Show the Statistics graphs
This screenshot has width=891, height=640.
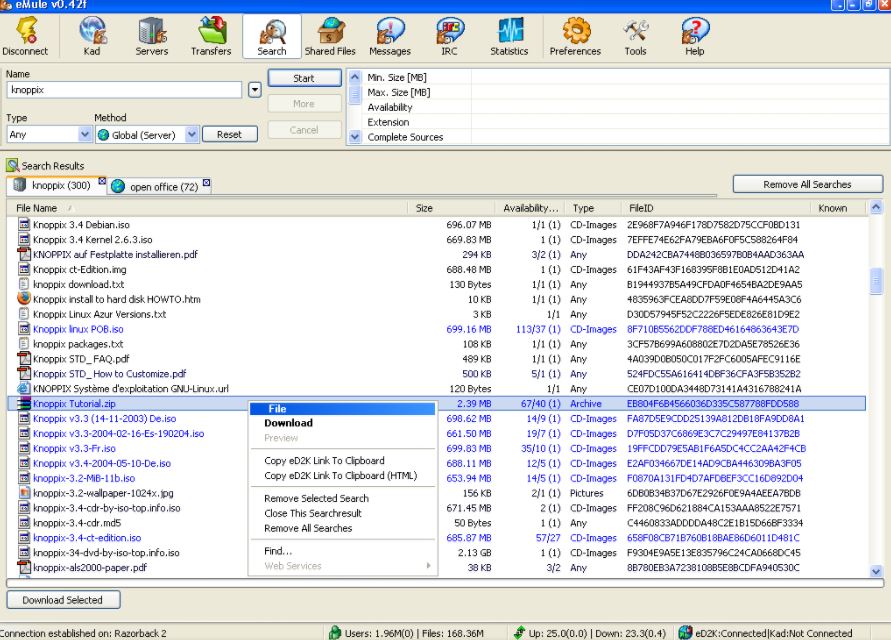tap(509, 37)
